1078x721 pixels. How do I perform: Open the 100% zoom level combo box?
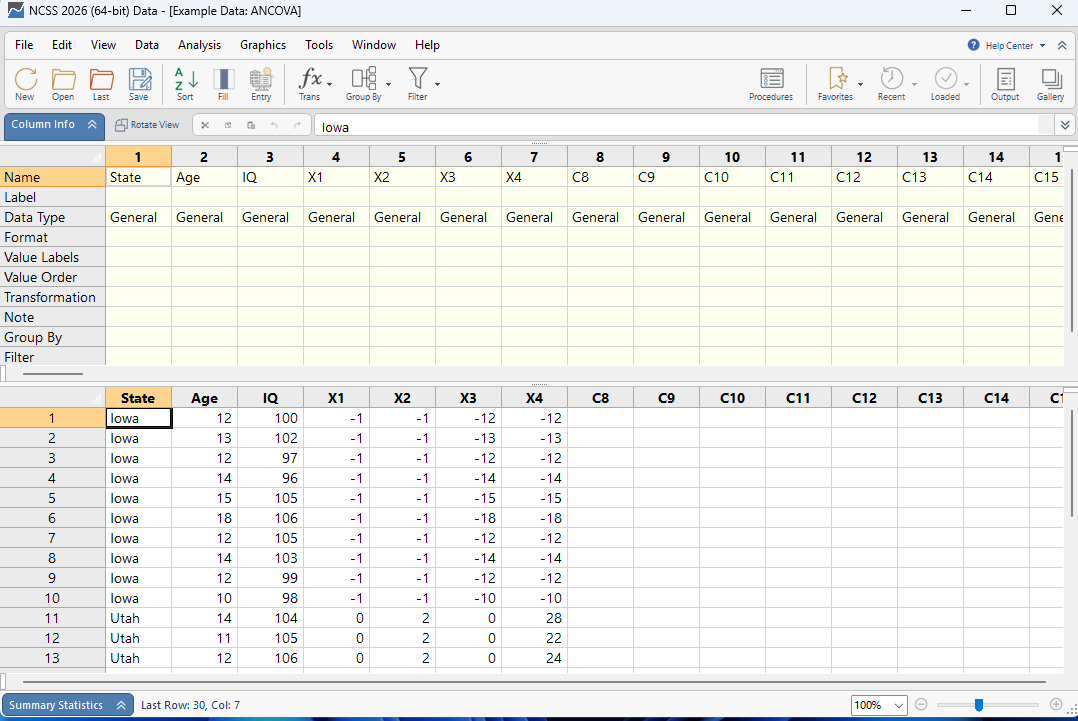click(879, 705)
